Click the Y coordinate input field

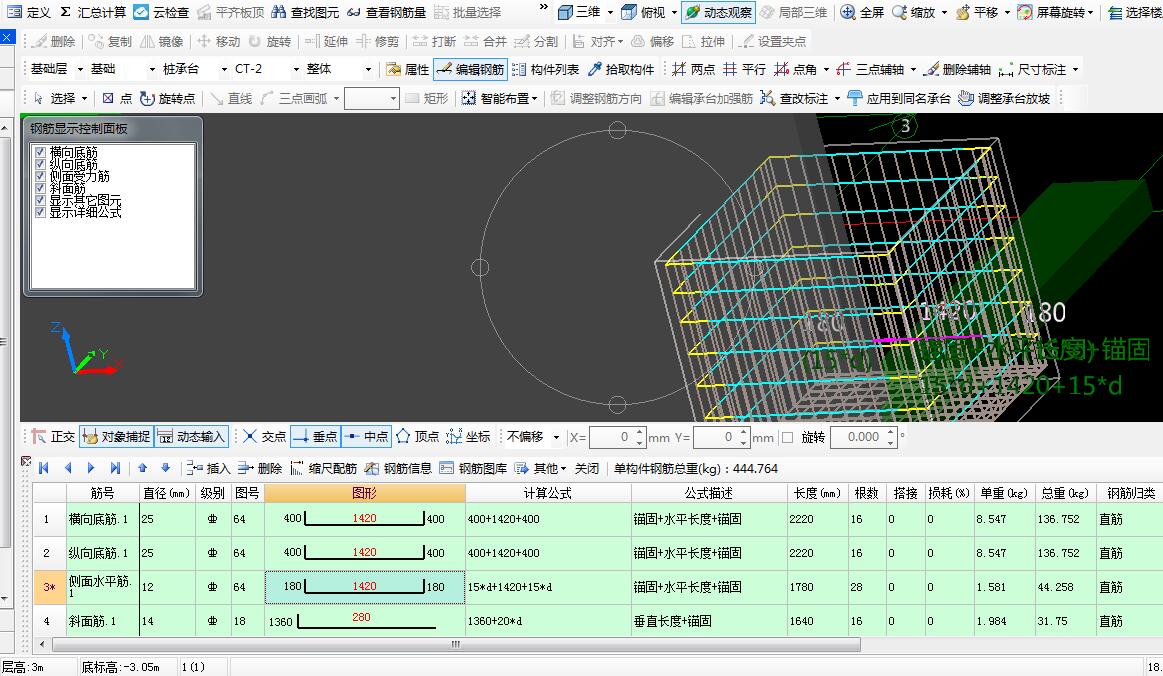point(722,437)
